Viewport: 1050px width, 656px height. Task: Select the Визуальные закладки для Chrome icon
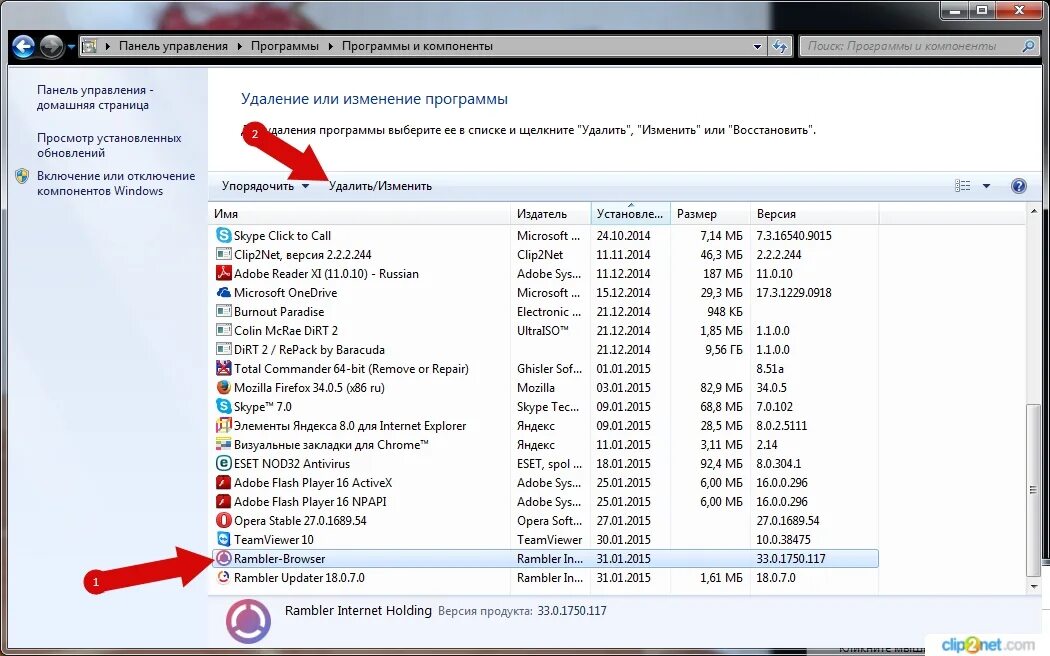pyautogui.click(x=224, y=444)
